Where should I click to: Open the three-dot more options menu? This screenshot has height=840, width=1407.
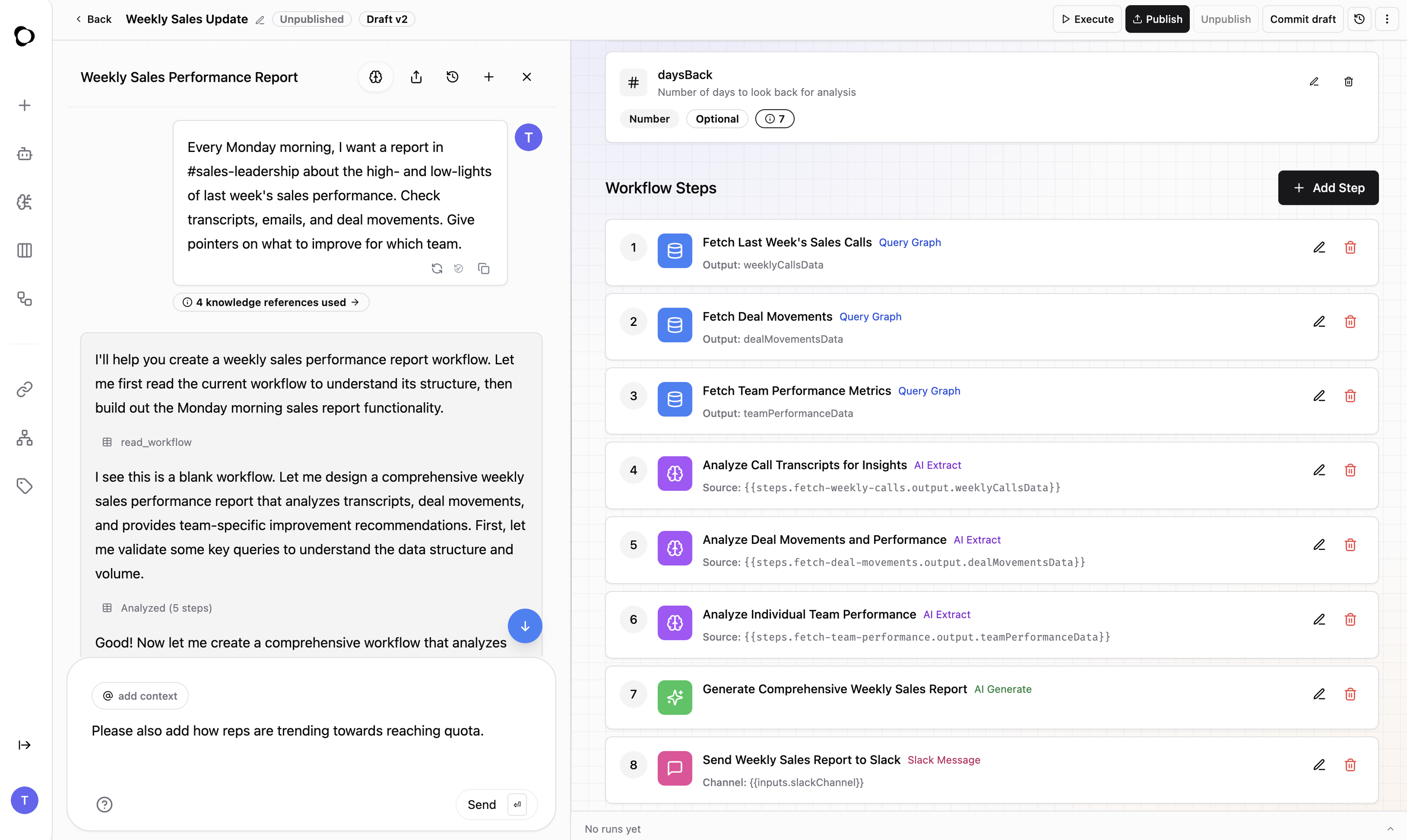coord(1387,19)
